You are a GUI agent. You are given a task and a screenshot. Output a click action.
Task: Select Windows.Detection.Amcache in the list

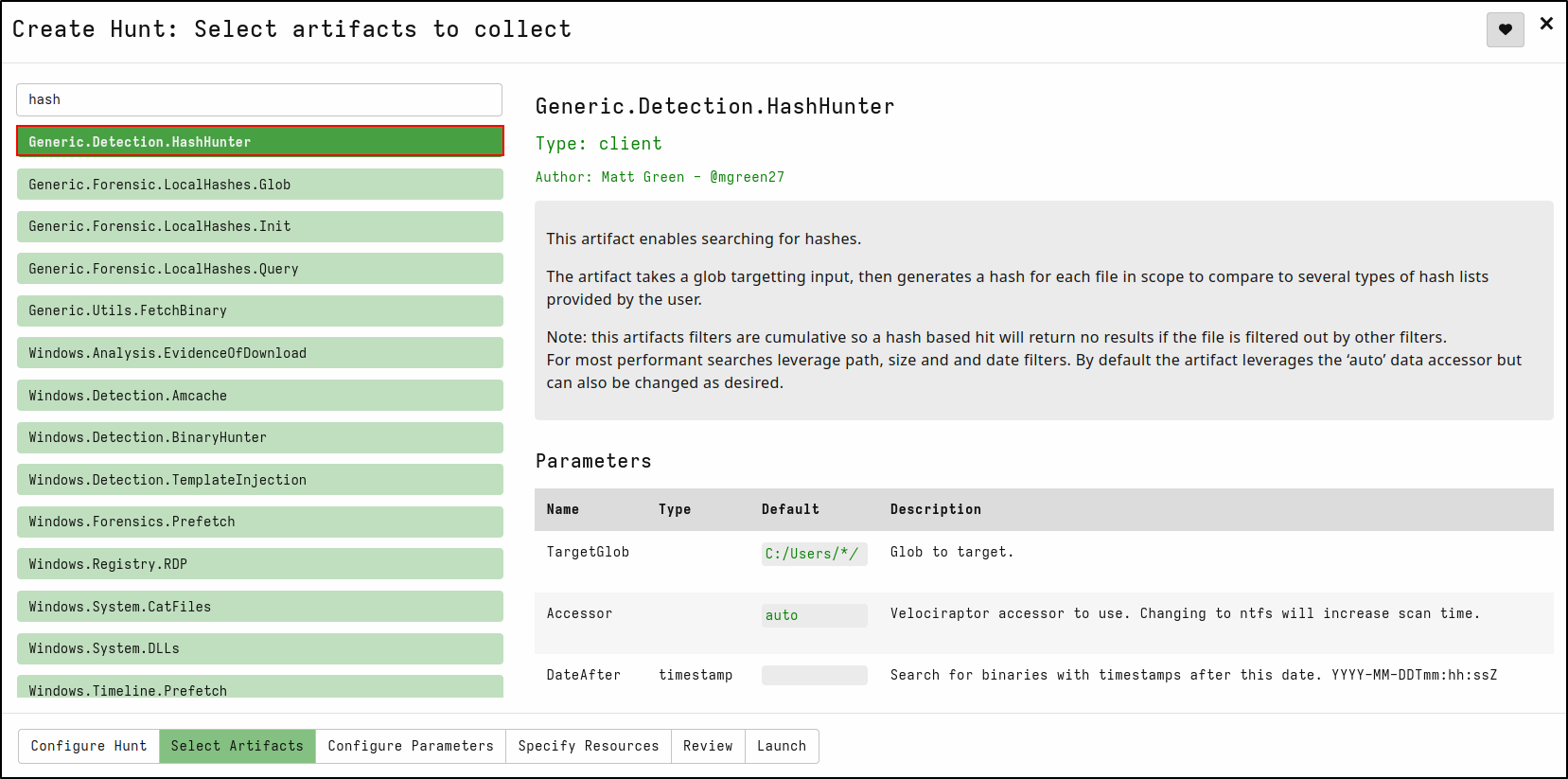pyautogui.click(x=259, y=396)
